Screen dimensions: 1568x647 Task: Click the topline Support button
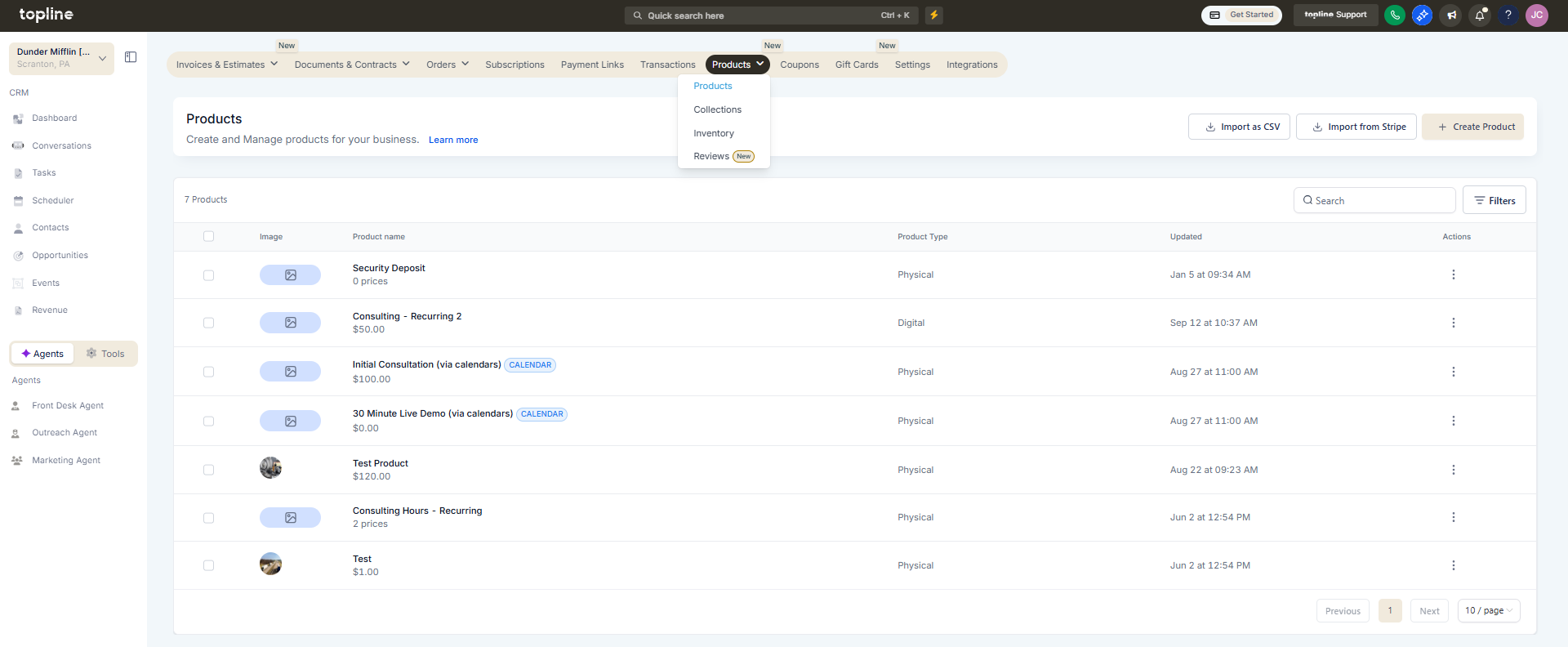click(1335, 15)
